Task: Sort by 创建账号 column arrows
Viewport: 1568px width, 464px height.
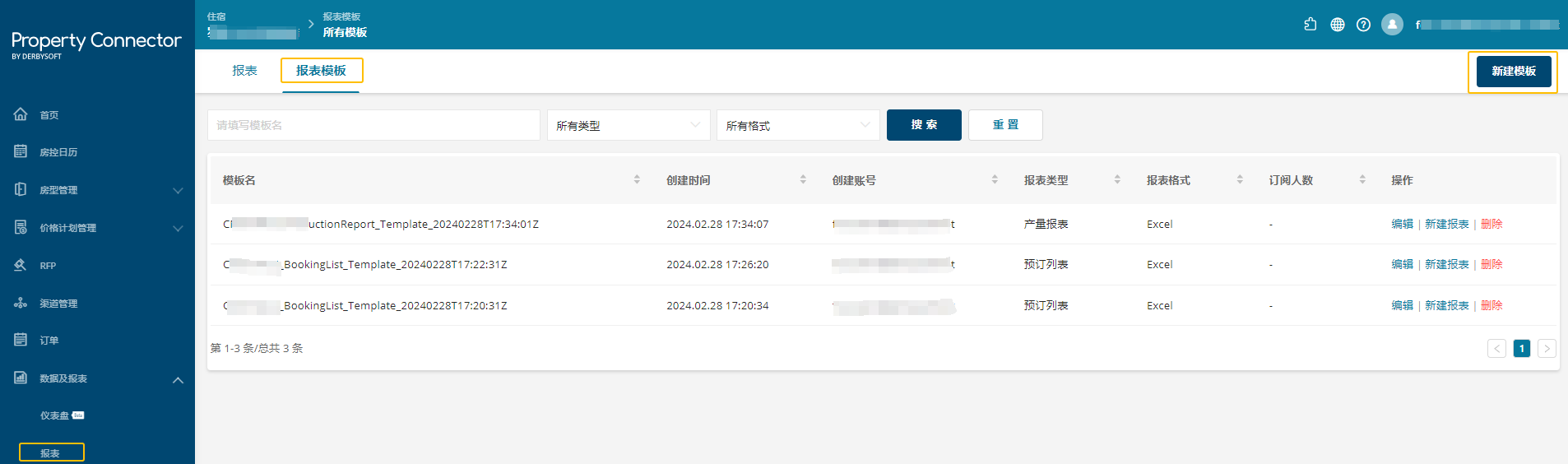Action: pos(995,179)
